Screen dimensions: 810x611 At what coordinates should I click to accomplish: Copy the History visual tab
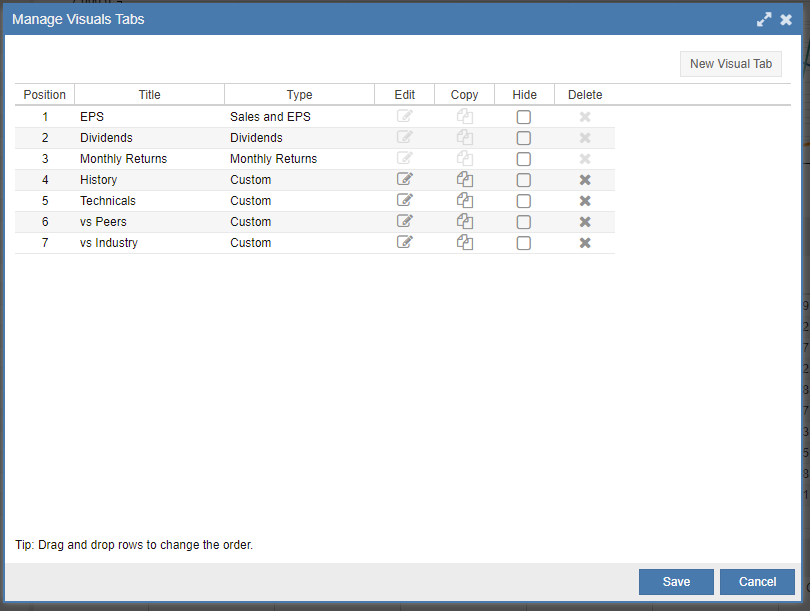pos(465,180)
